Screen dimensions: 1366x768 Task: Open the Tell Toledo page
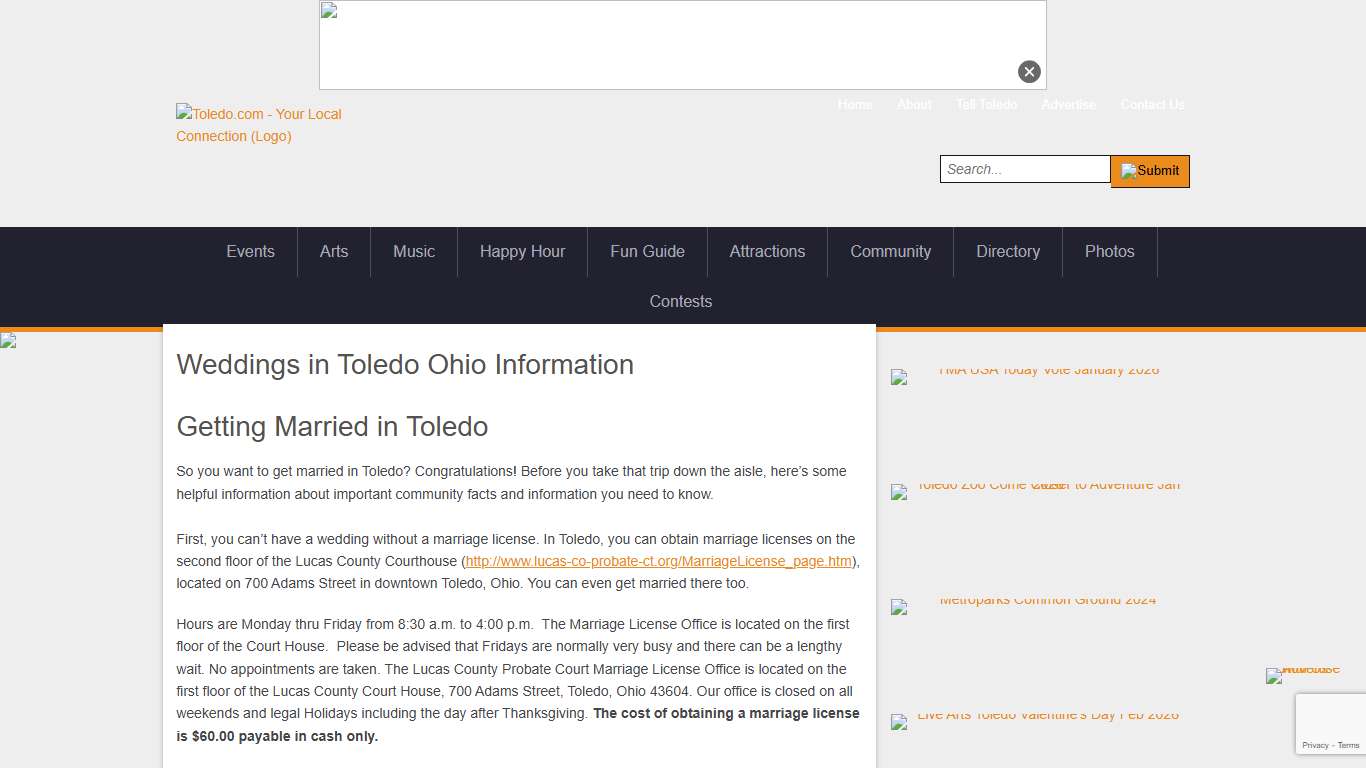pyautogui.click(x=987, y=104)
